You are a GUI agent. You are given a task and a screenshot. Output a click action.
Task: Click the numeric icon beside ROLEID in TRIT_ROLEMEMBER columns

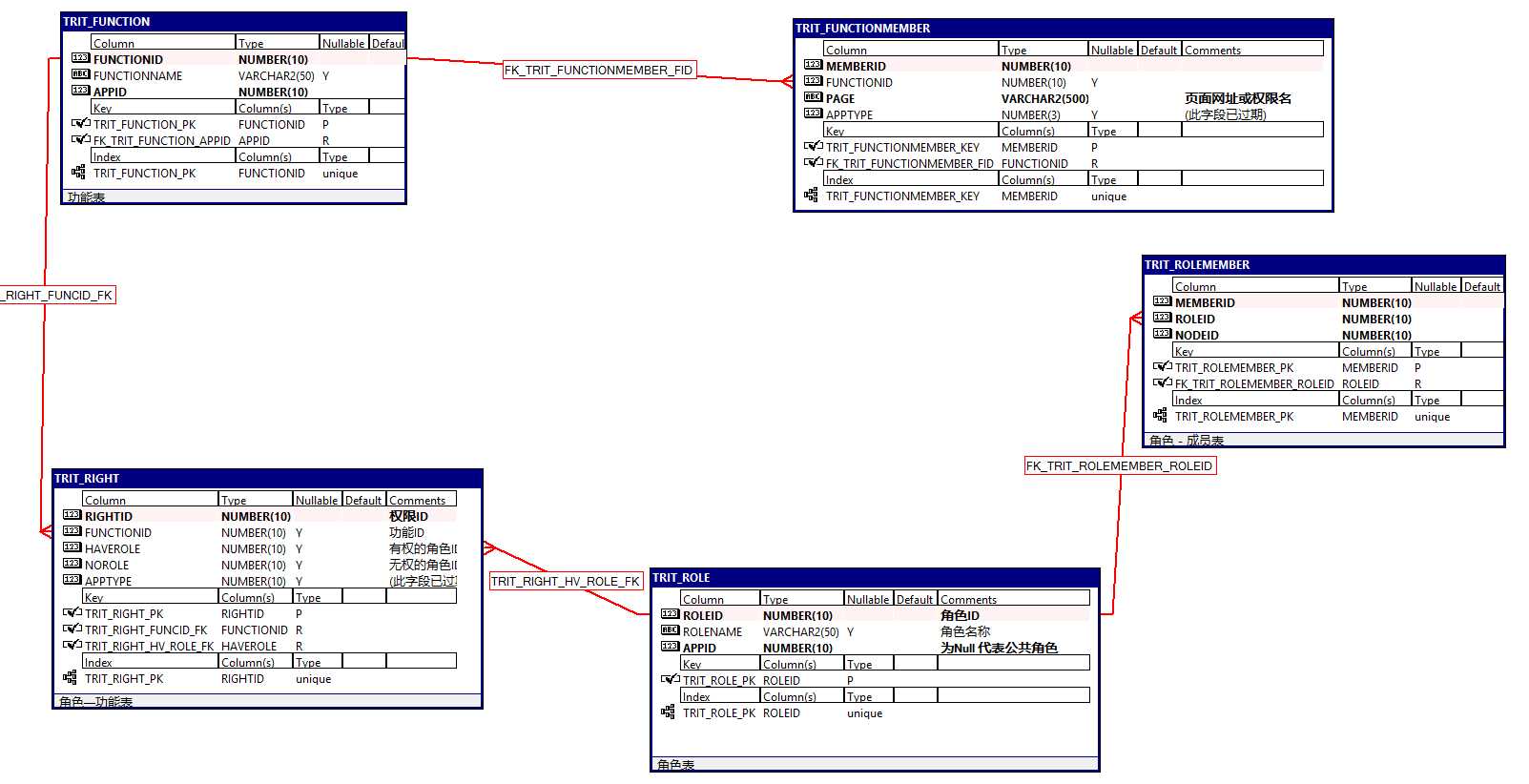pos(1163,318)
